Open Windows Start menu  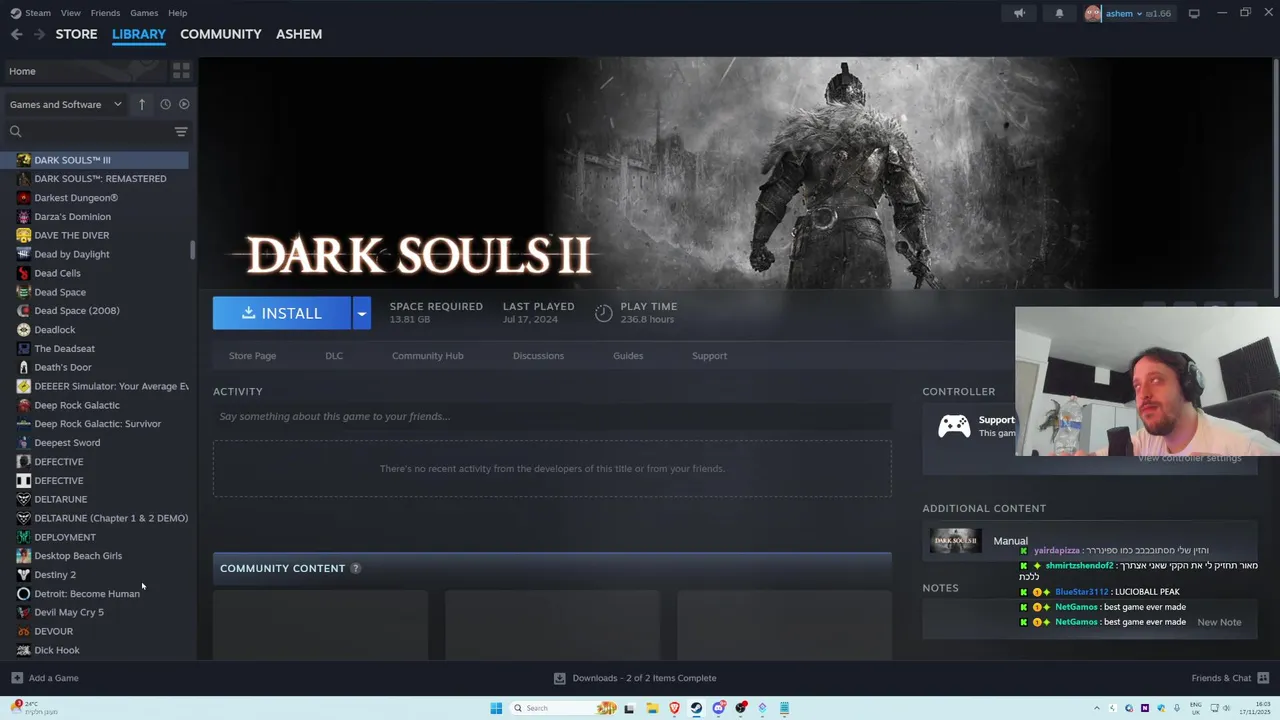coord(496,708)
